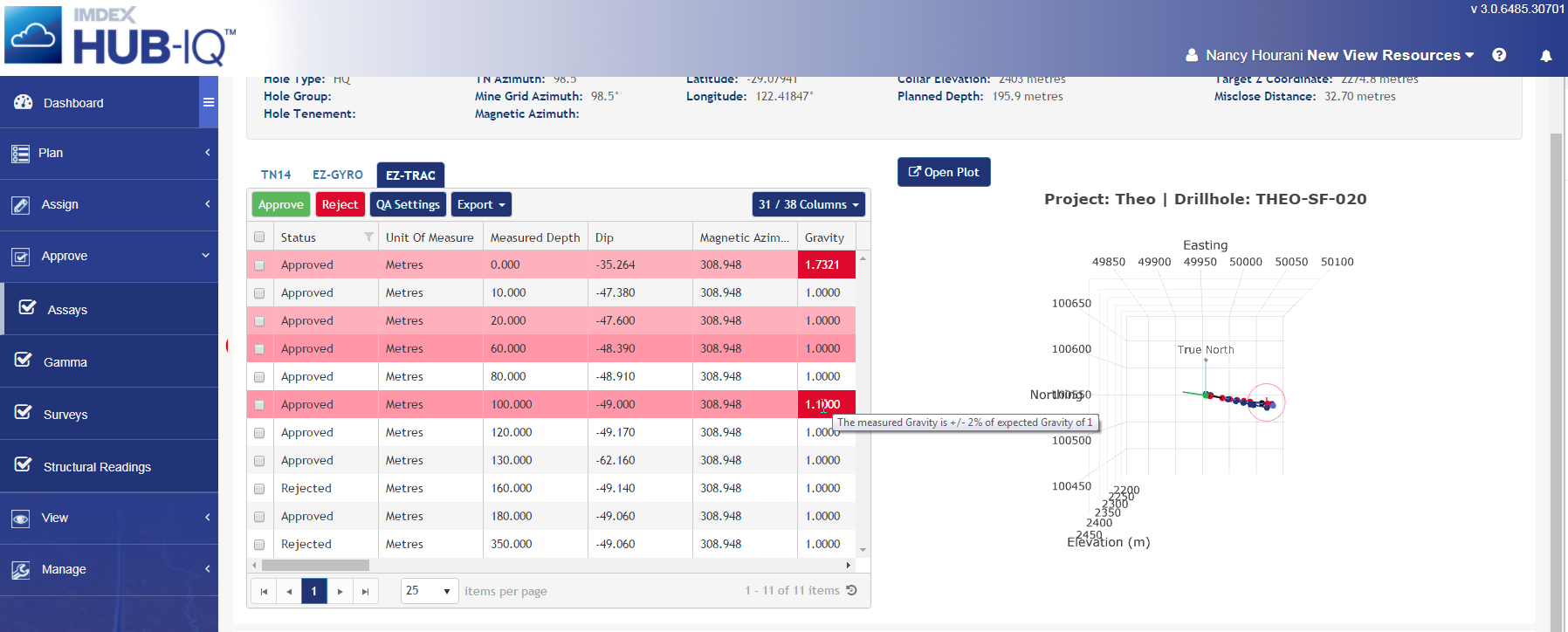This screenshot has height=632, width=1568.
Task: Click the red Reject button
Action: [x=340, y=204]
